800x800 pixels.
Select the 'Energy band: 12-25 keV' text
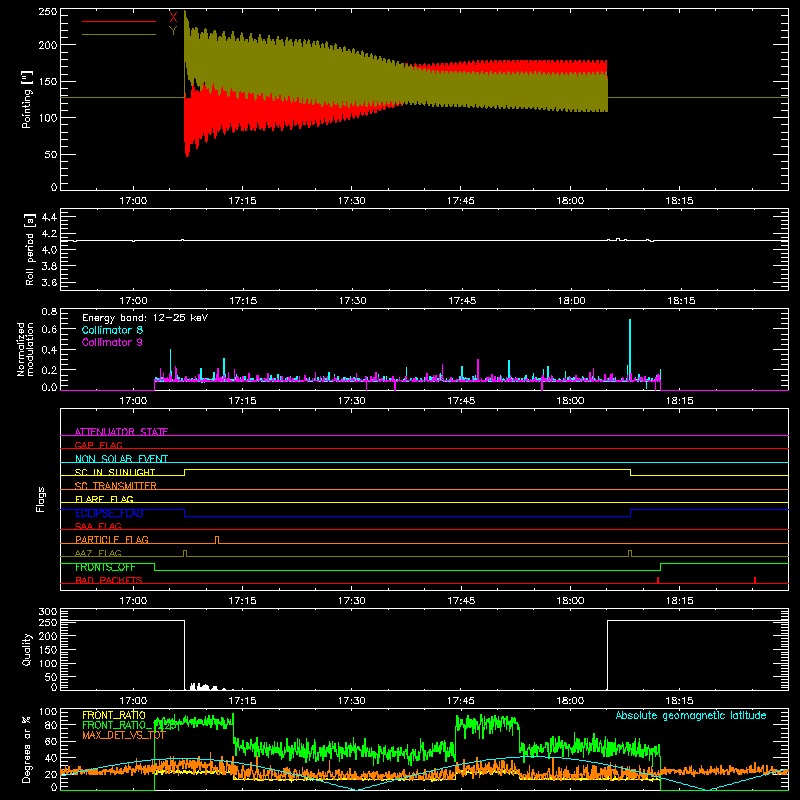coord(145,318)
